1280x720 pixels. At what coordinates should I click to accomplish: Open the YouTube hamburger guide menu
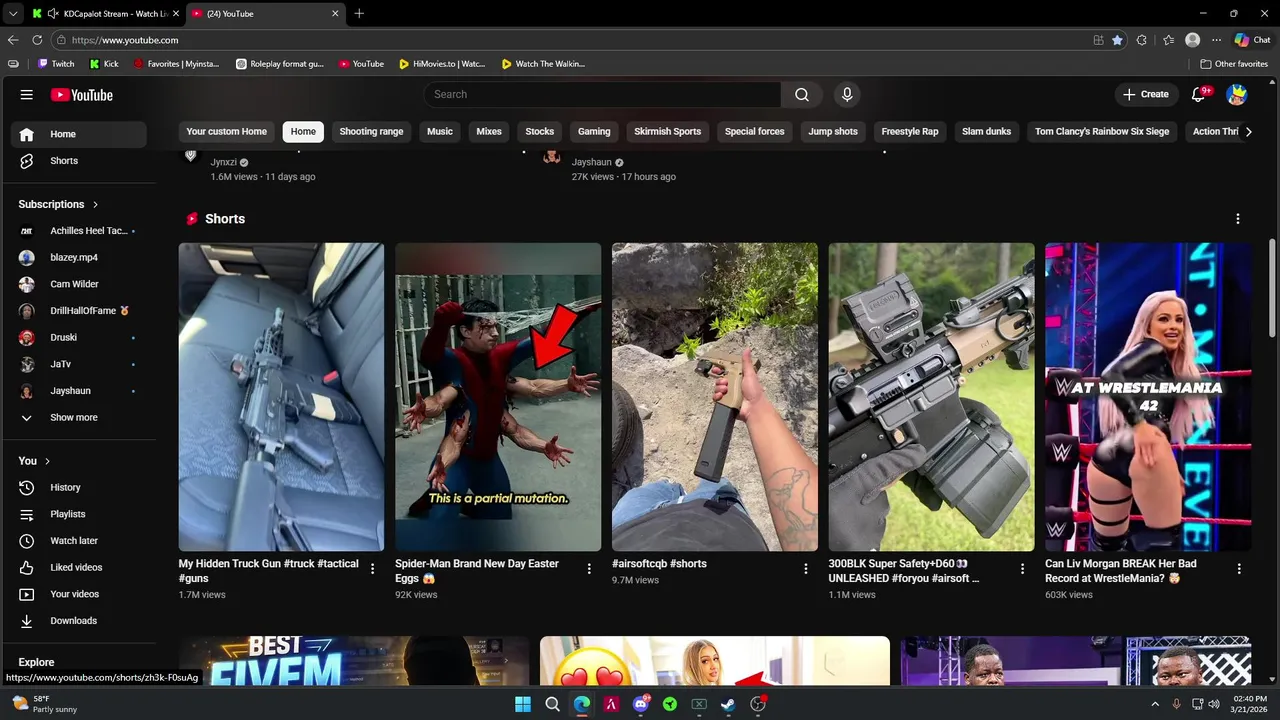click(27, 95)
